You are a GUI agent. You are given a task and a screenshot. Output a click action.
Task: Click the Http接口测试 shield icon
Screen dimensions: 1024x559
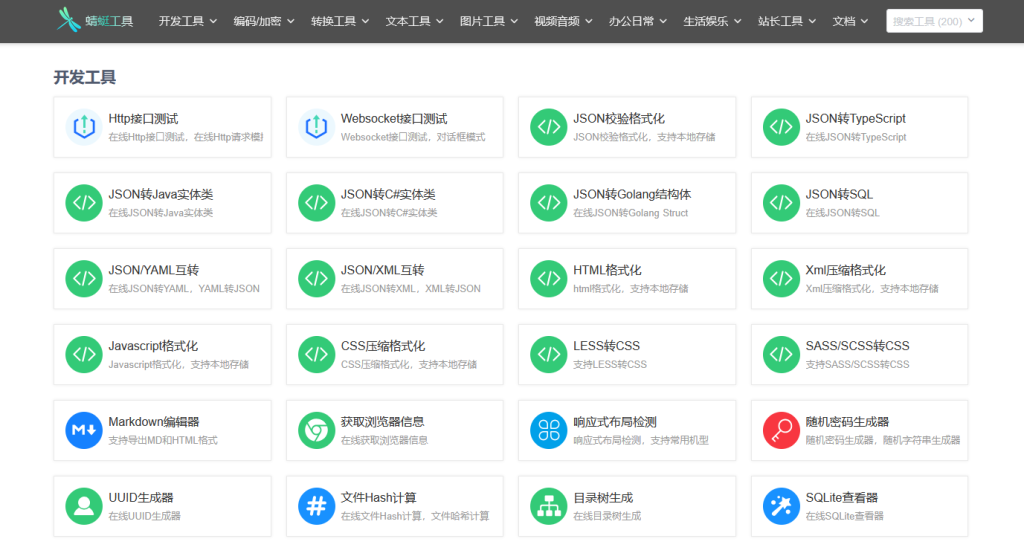(x=84, y=127)
